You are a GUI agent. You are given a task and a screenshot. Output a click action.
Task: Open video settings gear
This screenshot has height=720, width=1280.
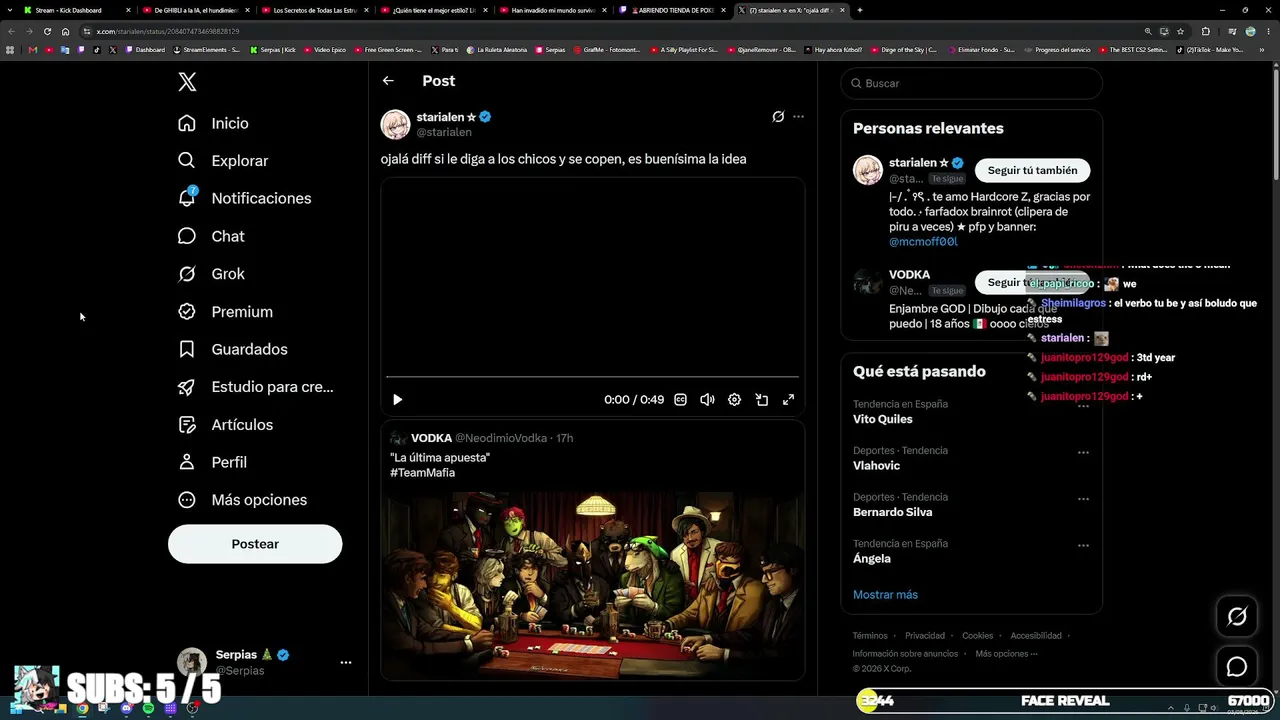coord(734,400)
